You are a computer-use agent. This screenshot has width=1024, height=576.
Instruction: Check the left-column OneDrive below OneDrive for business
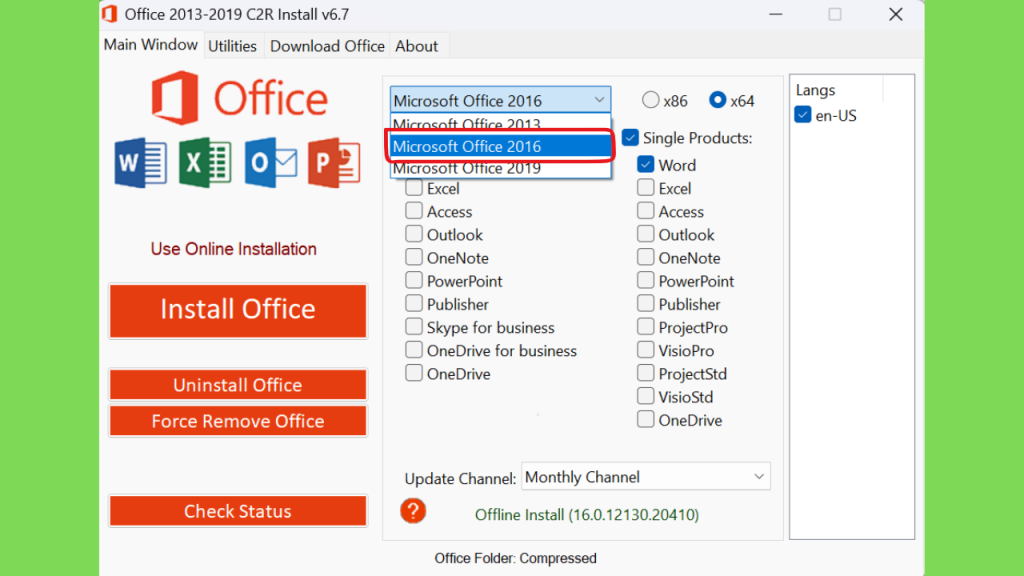click(413, 374)
